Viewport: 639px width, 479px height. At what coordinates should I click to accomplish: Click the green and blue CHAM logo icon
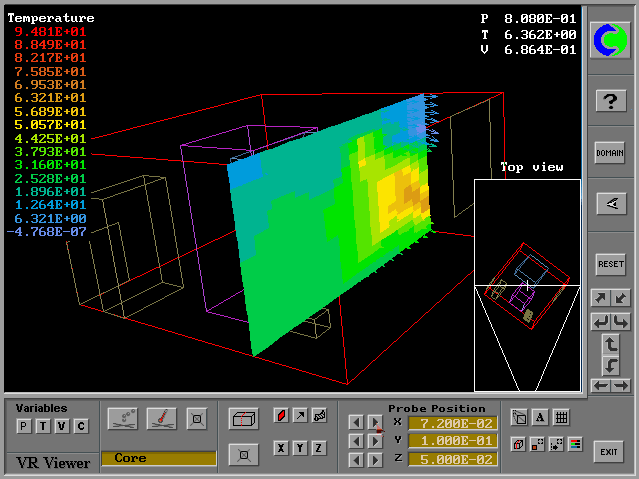(610, 39)
